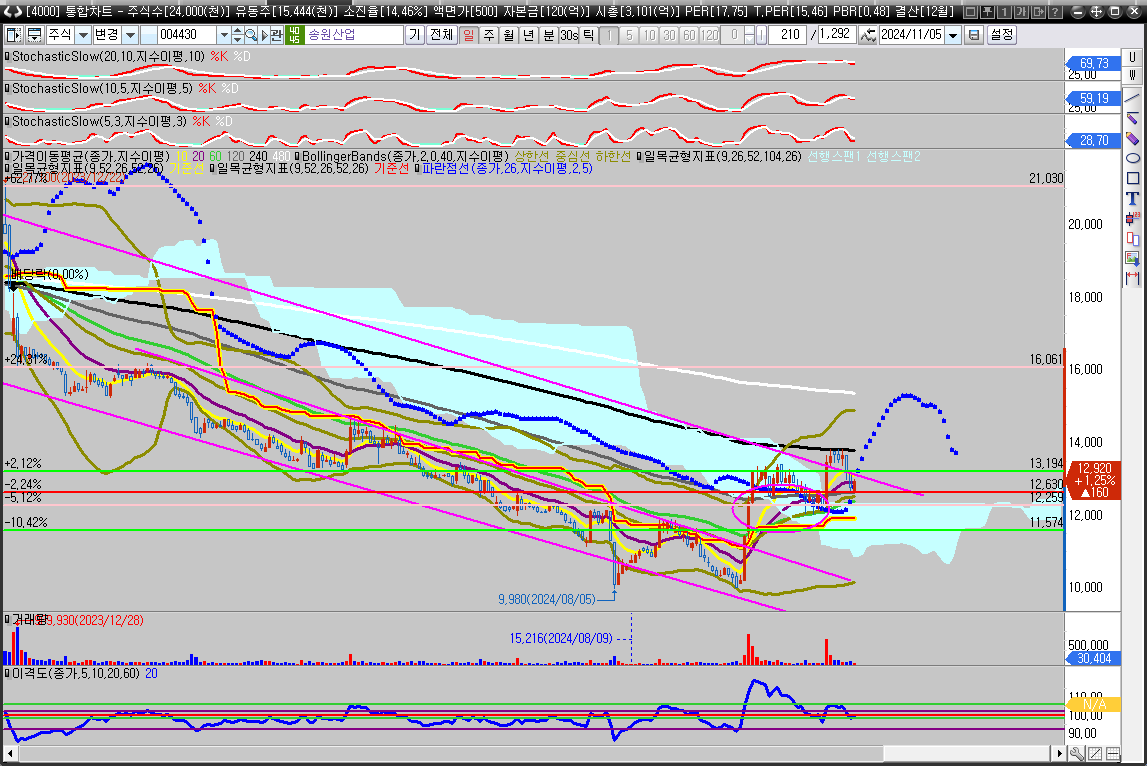Select the horizontal measurement tool
1147x766 pixels.
tap(1132, 277)
